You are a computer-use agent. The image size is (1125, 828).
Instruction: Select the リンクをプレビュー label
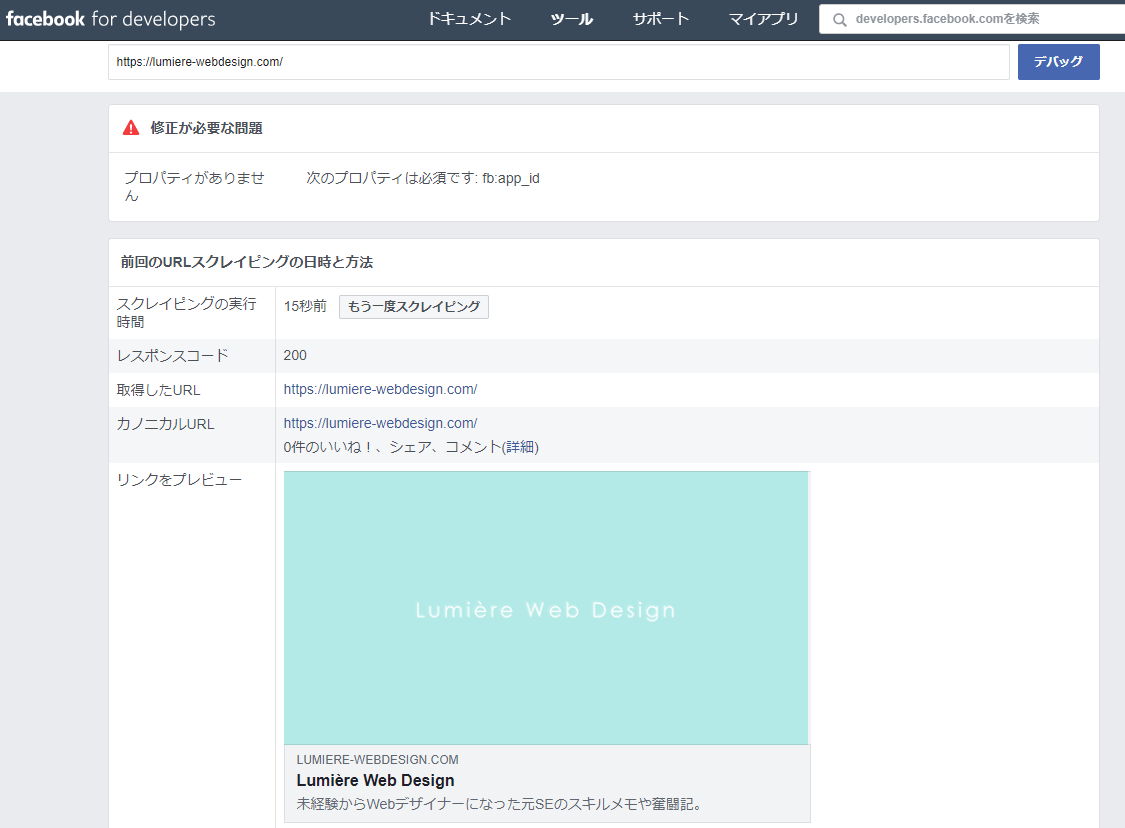pyautogui.click(x=179, y=479)
